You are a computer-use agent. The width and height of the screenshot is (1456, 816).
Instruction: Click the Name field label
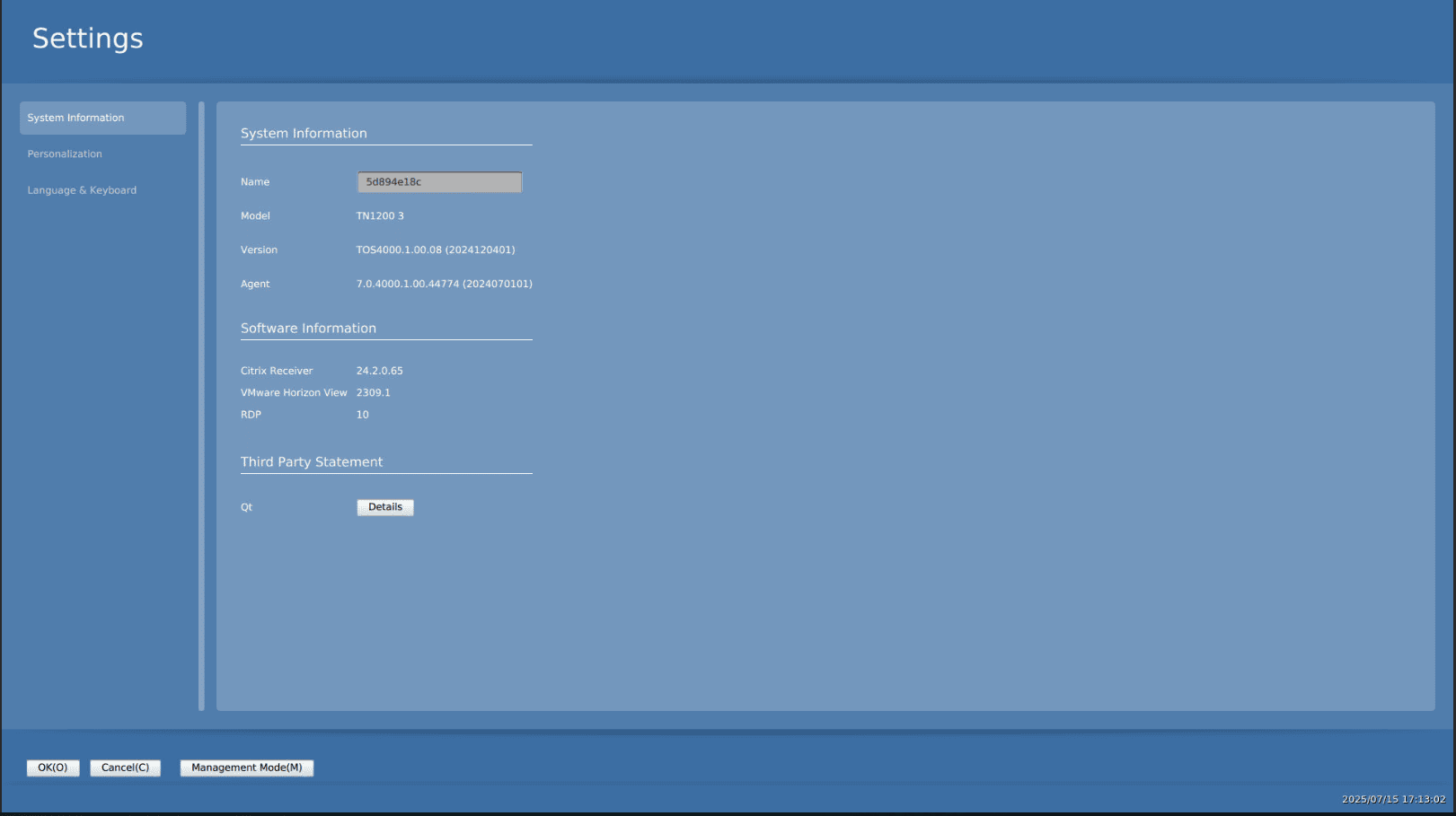tap(255, 182)
